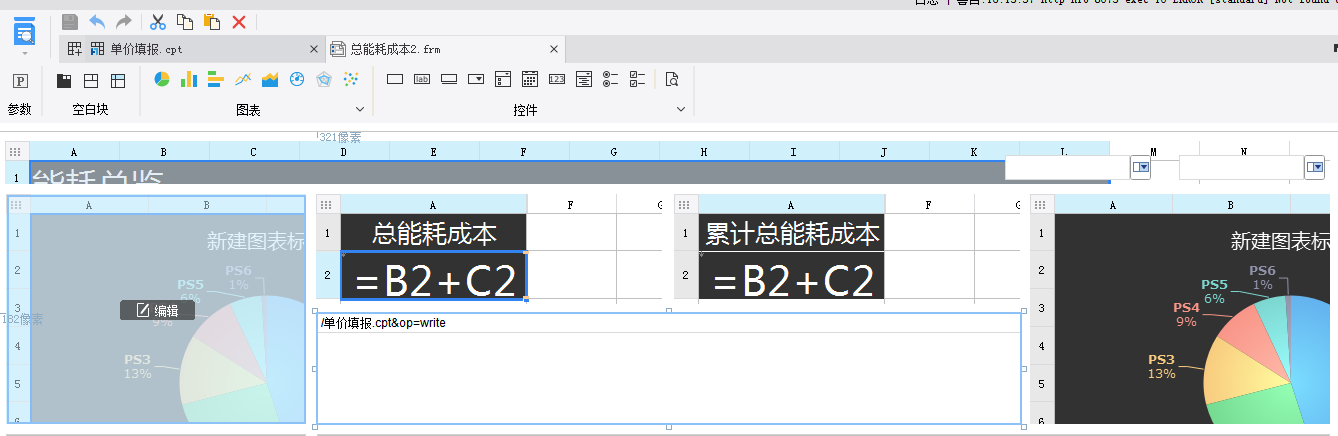The height and width of the screenshot is (436, 1338).
Task: Cut the selection with the scissors icon
Action: coord(158,21)
